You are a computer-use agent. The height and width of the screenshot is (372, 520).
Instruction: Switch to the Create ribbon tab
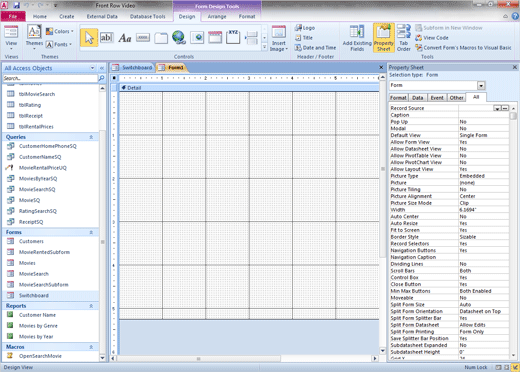coord(67,16)
